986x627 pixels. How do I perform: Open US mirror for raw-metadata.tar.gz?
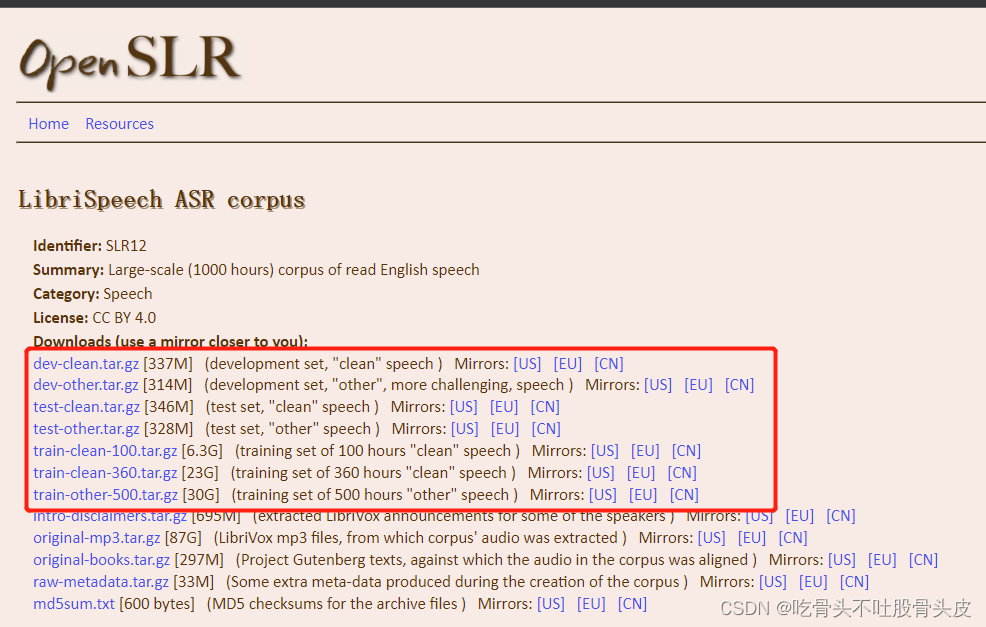773,582
